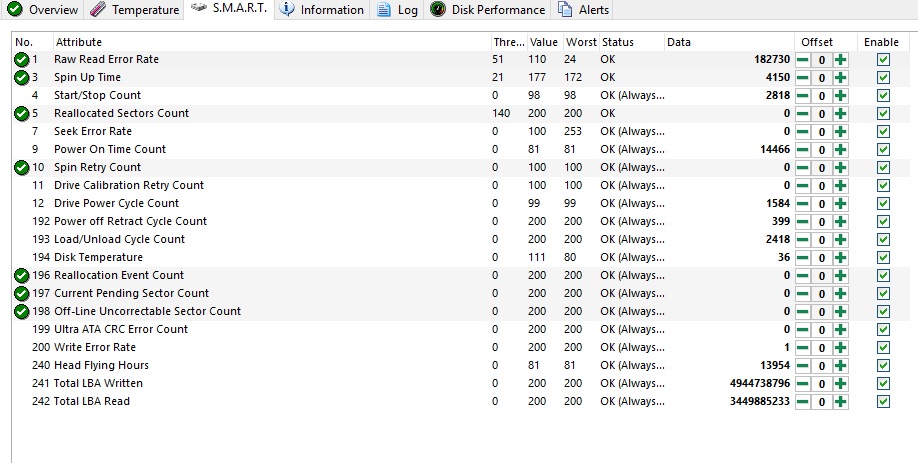Screen dimensions: 918x463
Task: Decrease offset for Reallocated Sectors Count
Action: (803, 114)
